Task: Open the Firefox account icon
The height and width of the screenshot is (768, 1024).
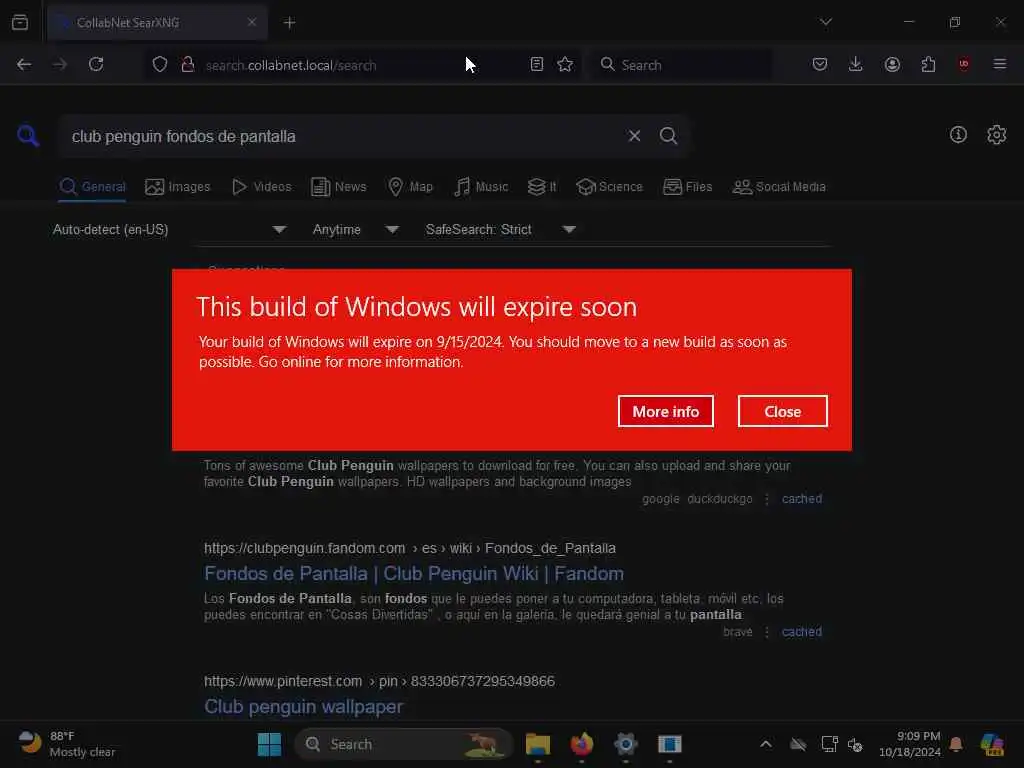Action: coord(892,64)
